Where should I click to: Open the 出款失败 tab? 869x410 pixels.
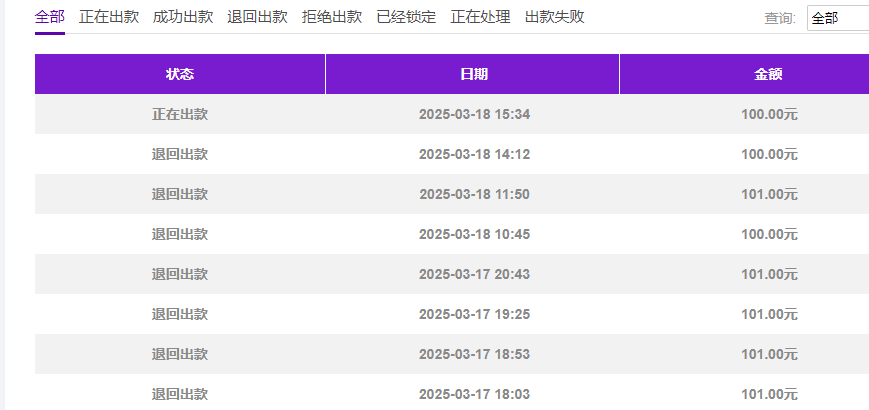[554, 17]
